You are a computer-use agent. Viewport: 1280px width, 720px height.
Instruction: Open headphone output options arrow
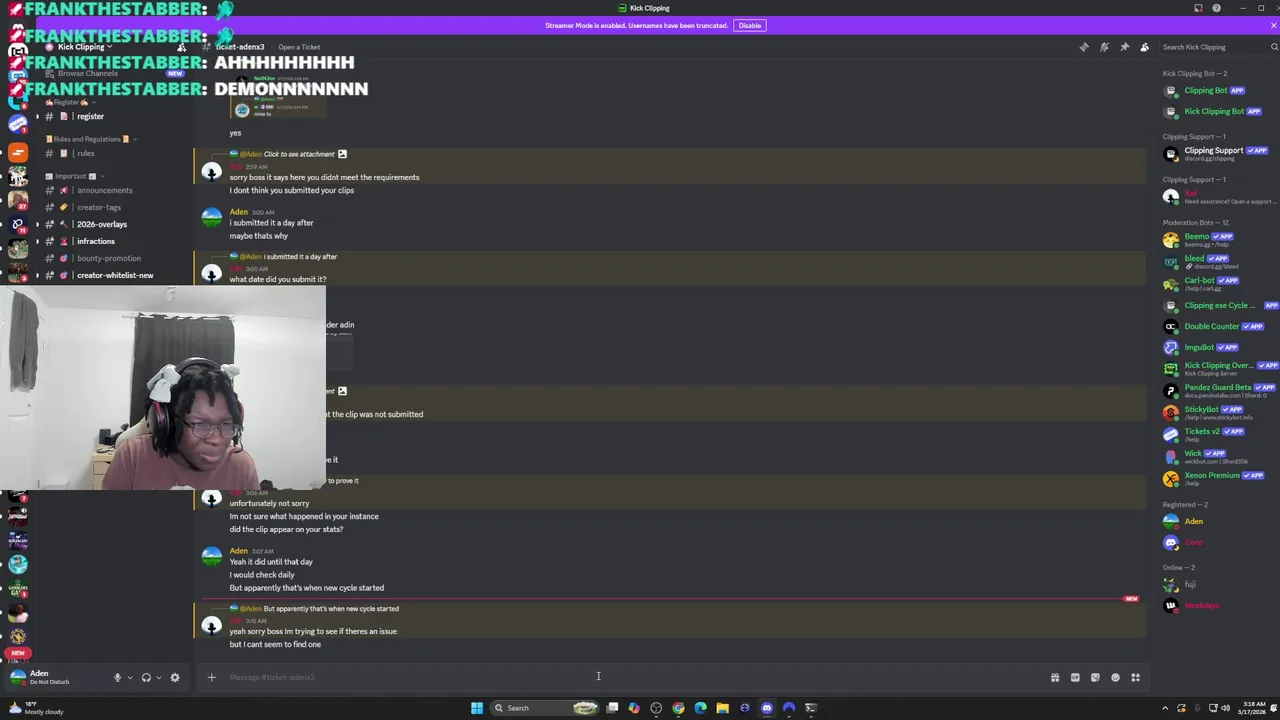click(x=158, y=678)
